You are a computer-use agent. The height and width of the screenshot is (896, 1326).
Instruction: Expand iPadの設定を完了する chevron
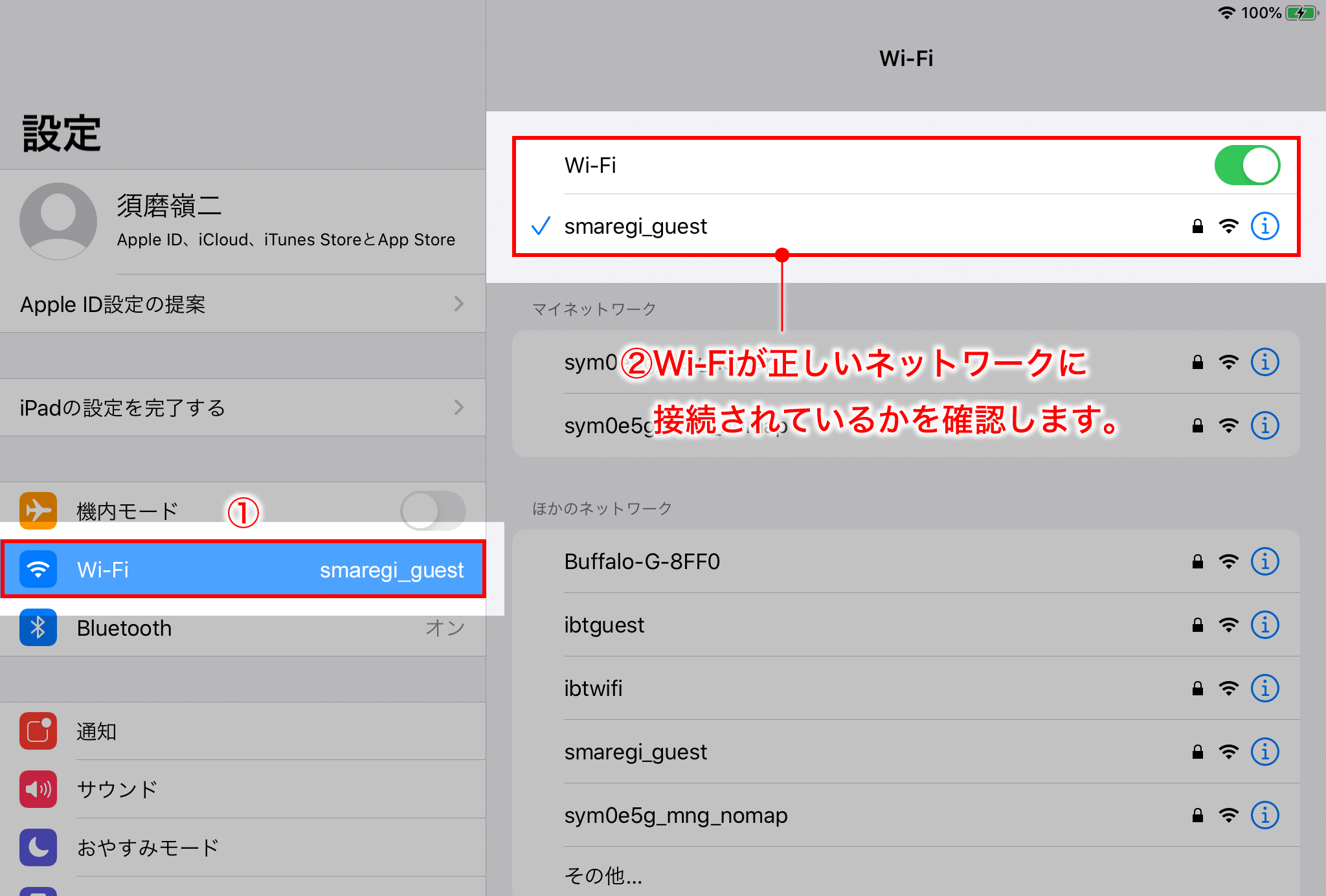pos(459,407)
